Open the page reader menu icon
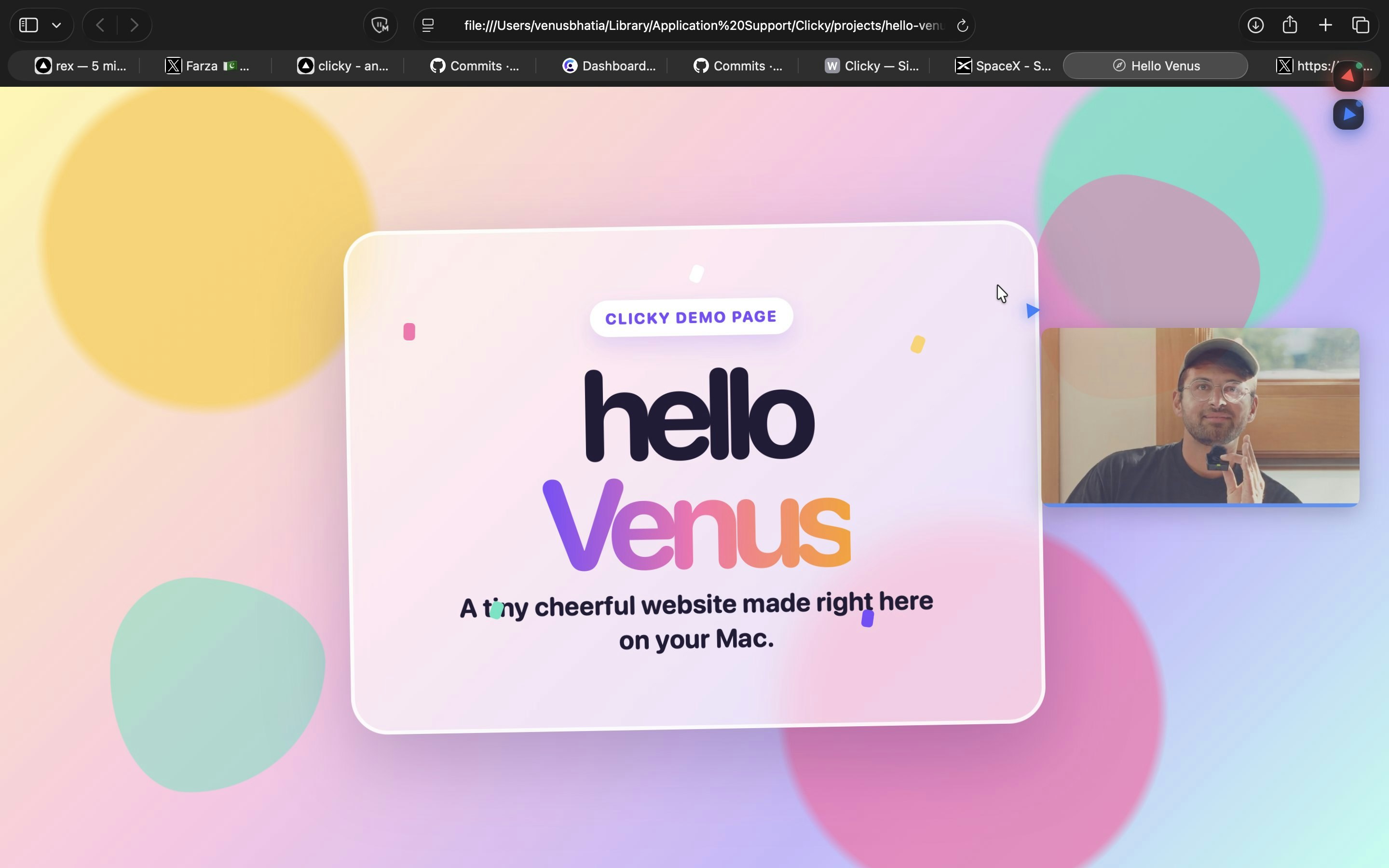The image size is (1389, 868). (428, 25)
